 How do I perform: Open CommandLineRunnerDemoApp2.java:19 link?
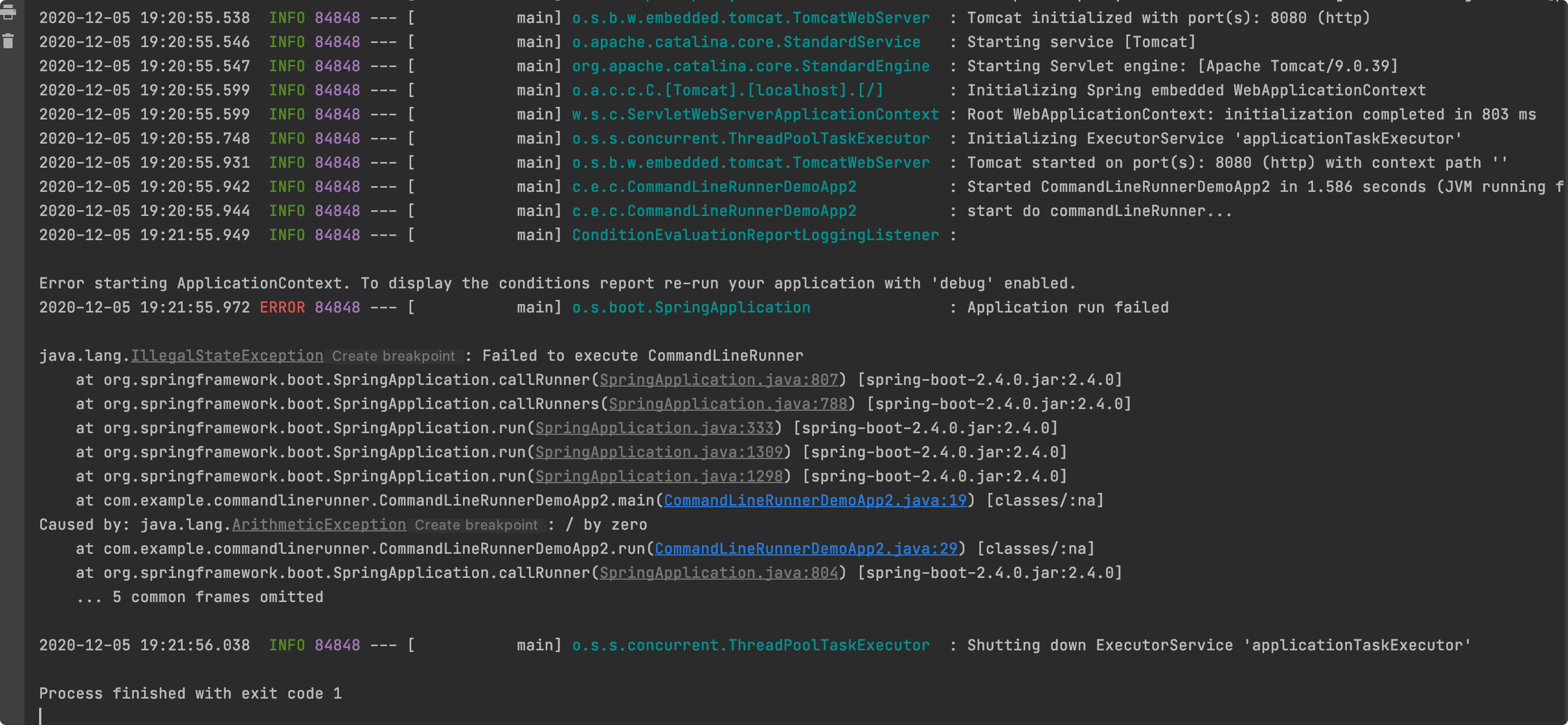[814, 500]
